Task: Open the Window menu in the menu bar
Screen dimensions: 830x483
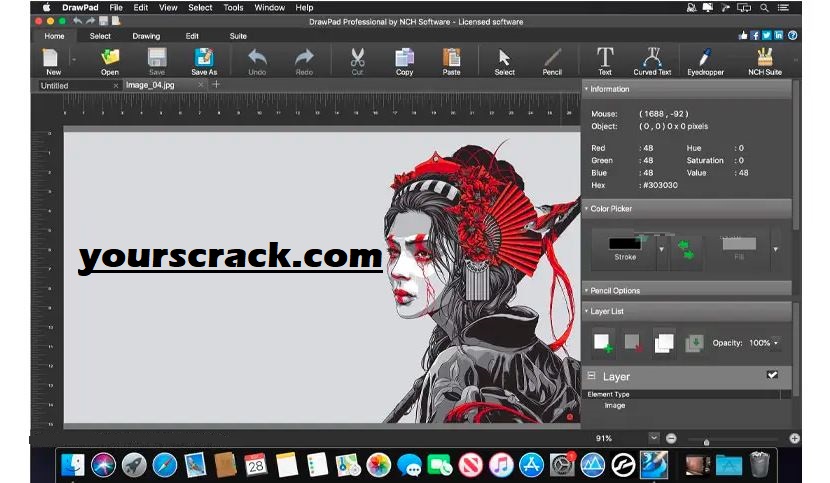Action: (269, 7)
